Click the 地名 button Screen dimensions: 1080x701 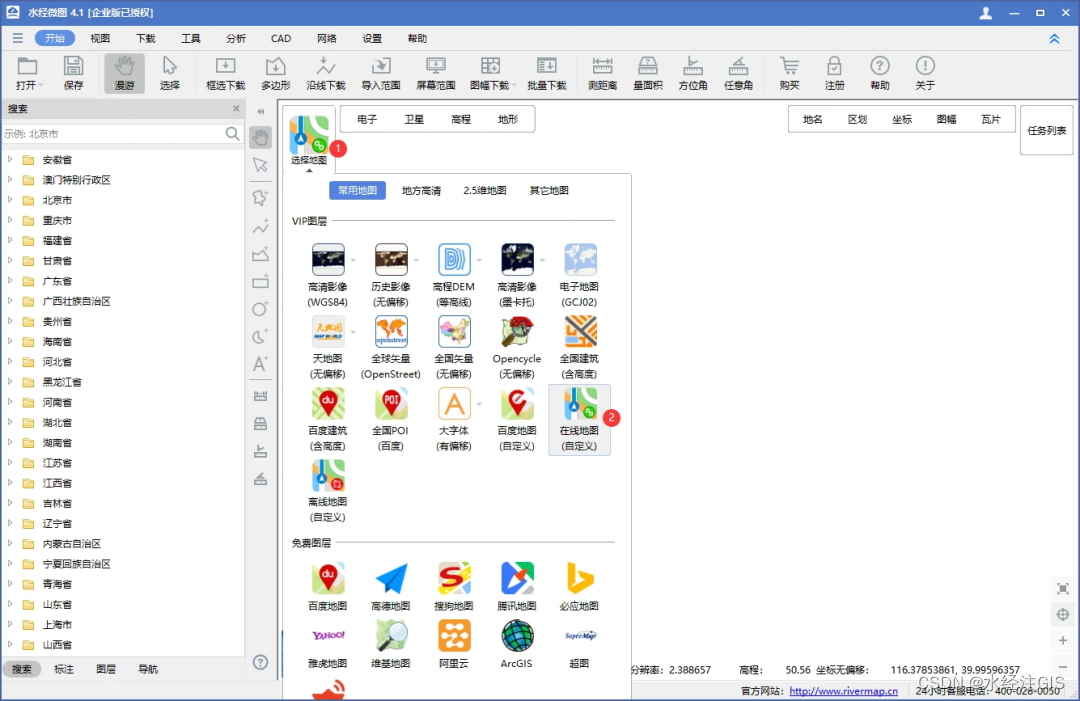(813, 120)
